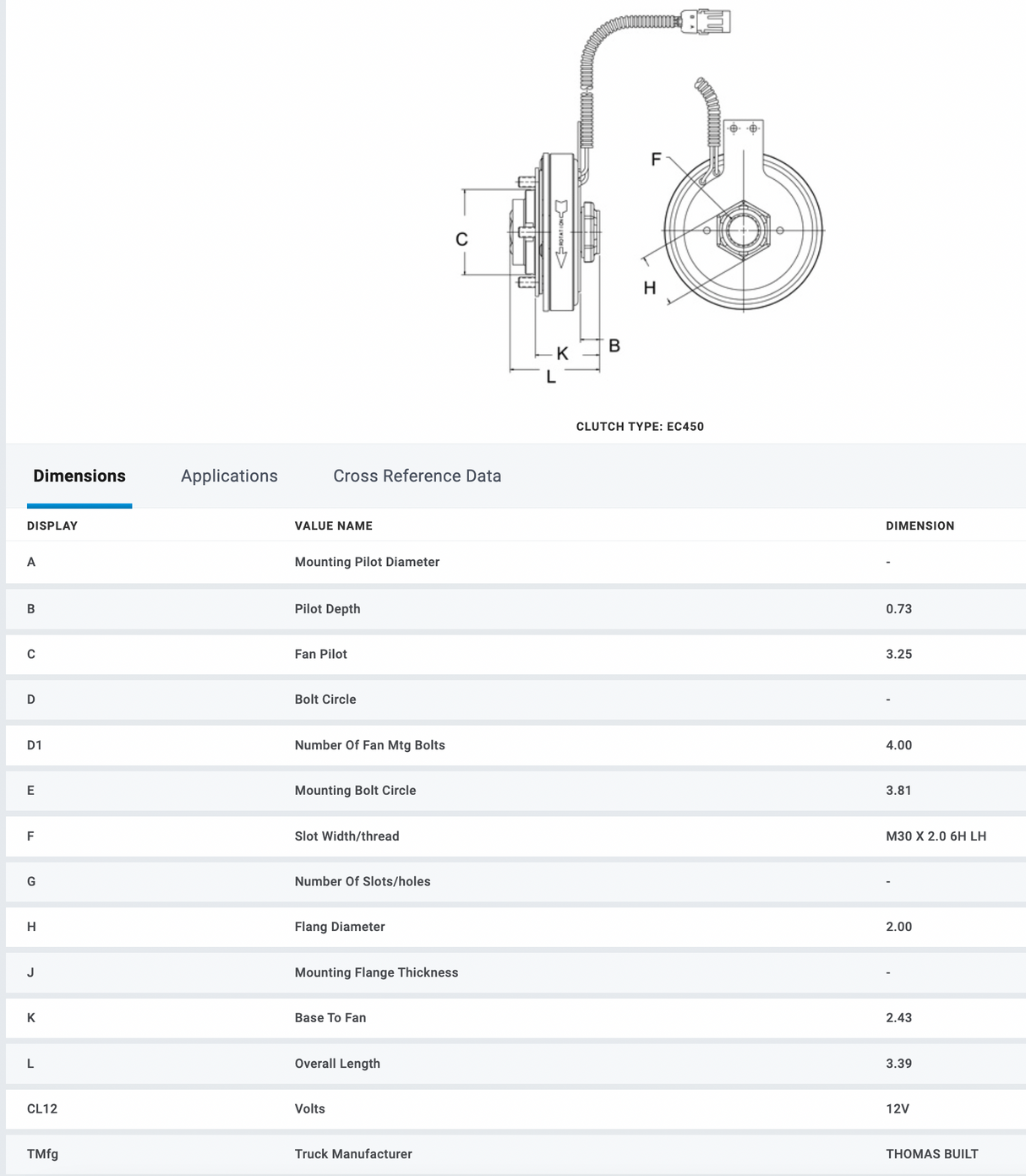Click the Fan Pilot value 3.25
Image resolution: width=1026 pixels, height=1176 pixels.
tap(898, 655)
